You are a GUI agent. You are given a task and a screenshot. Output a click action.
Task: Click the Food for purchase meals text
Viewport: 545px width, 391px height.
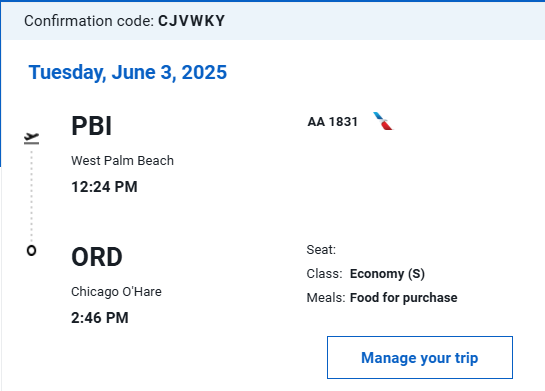(404, 298)
